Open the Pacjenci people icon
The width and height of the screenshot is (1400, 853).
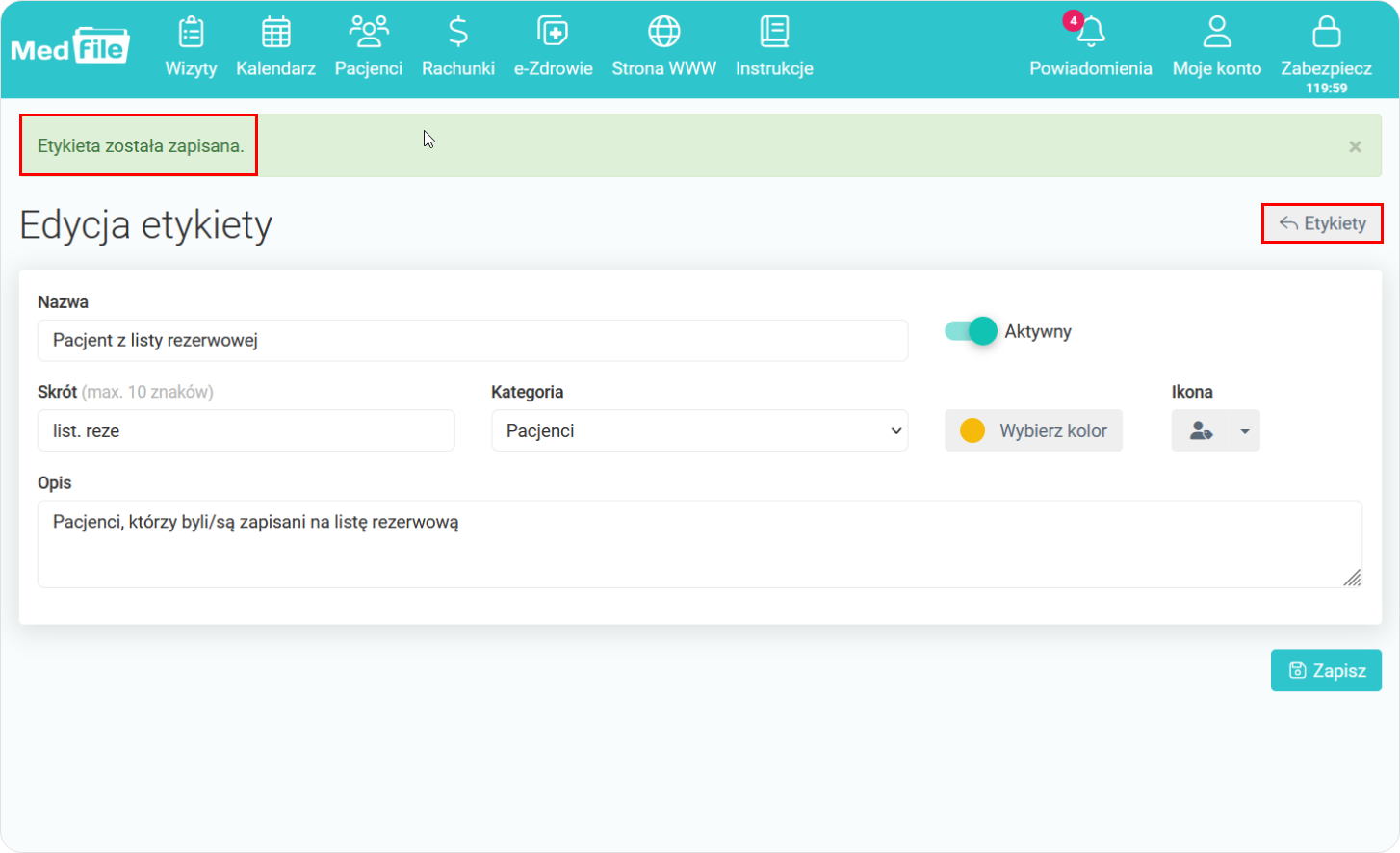tap(369, 32)
